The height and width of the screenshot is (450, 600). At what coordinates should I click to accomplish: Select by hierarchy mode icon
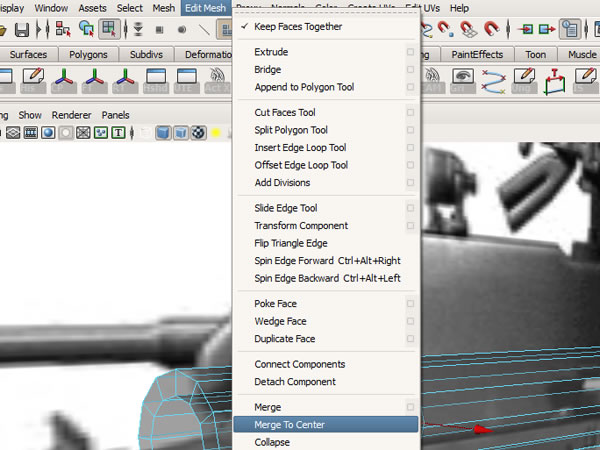63,29
